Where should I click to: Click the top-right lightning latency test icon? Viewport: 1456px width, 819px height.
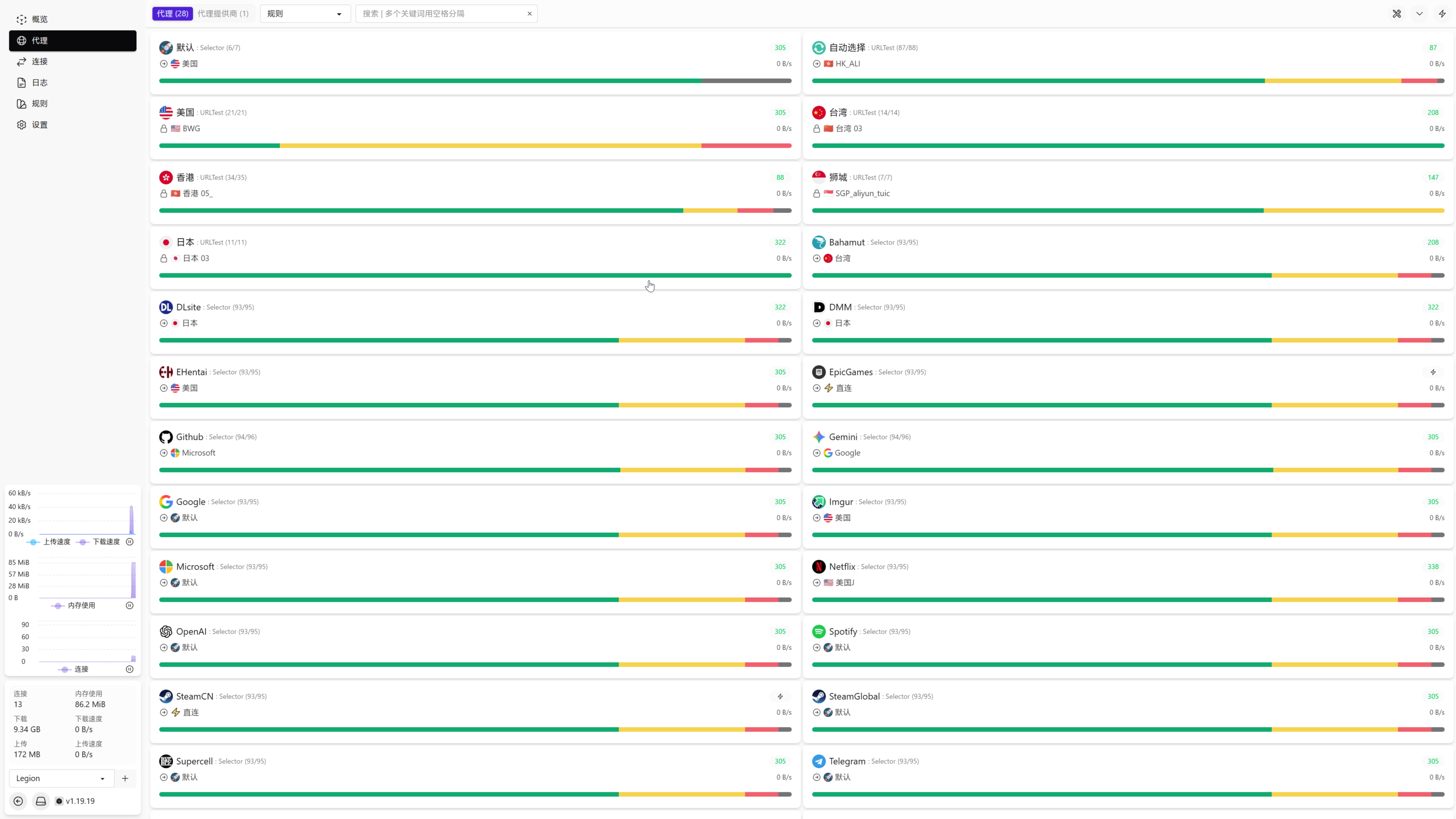point(1442,14)
